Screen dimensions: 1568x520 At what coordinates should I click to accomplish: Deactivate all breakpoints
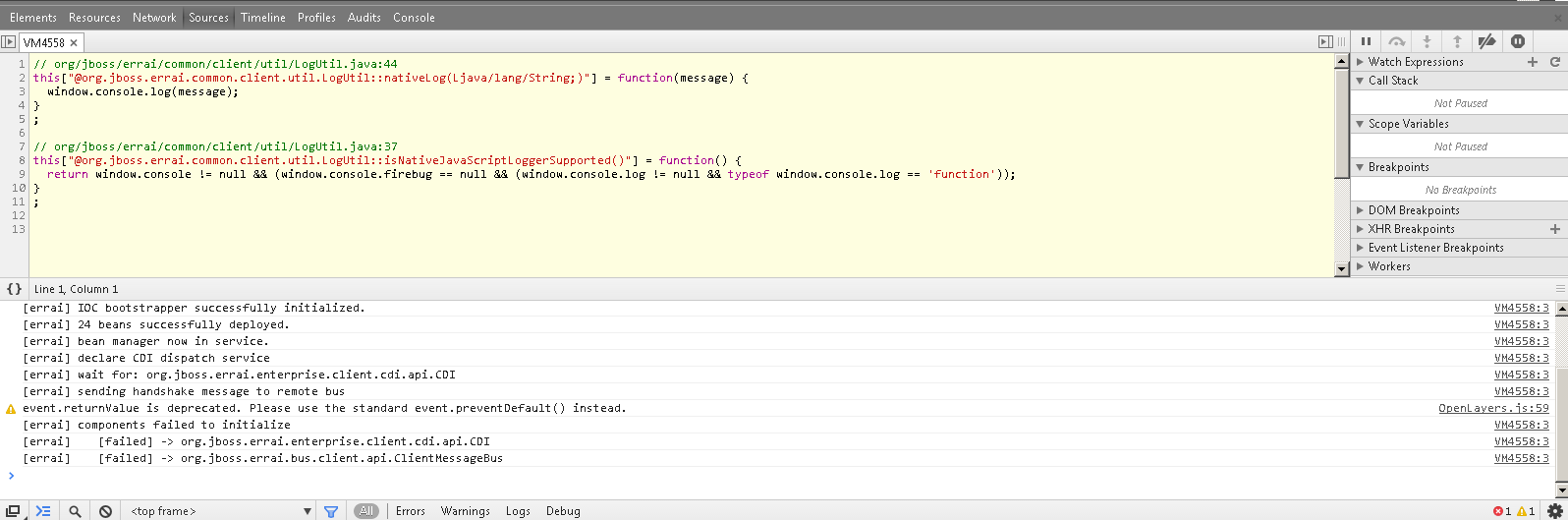[1487, 41]
